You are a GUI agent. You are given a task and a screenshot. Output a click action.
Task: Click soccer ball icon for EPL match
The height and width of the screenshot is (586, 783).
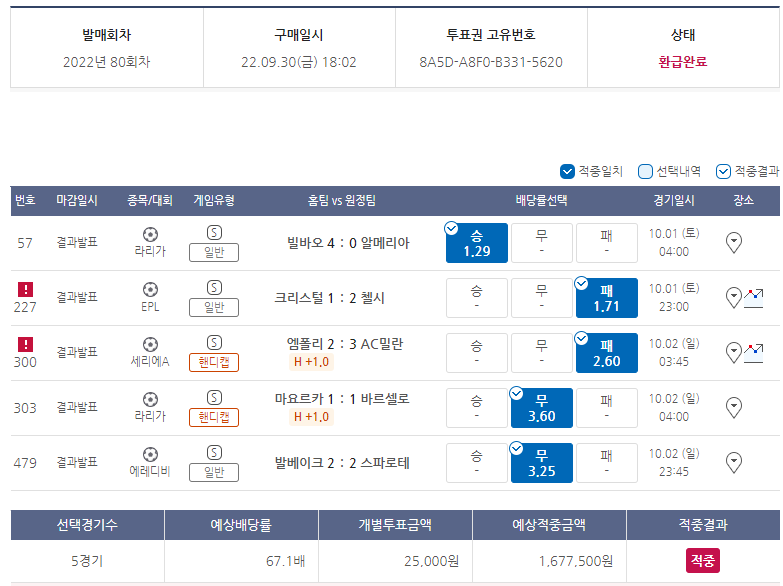click(150, 290)
